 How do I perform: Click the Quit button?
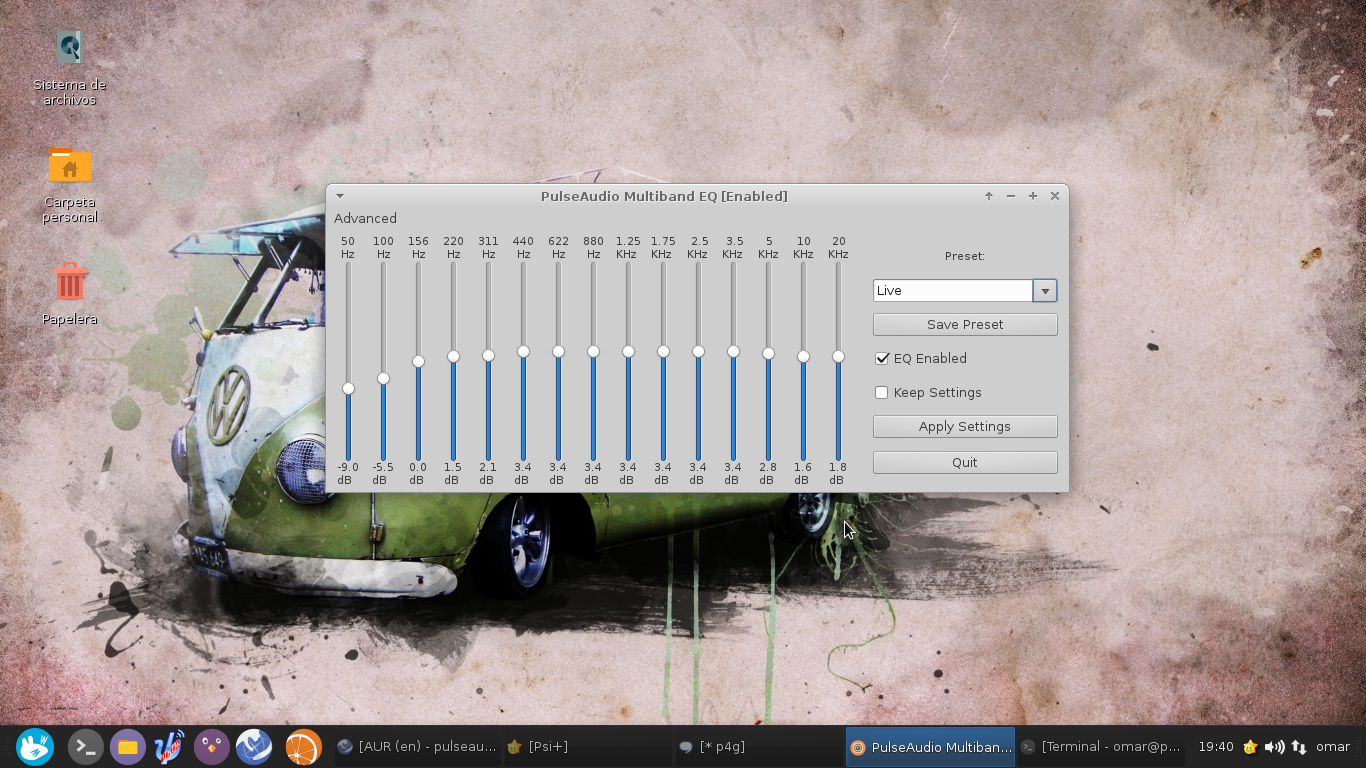[965, 463]
